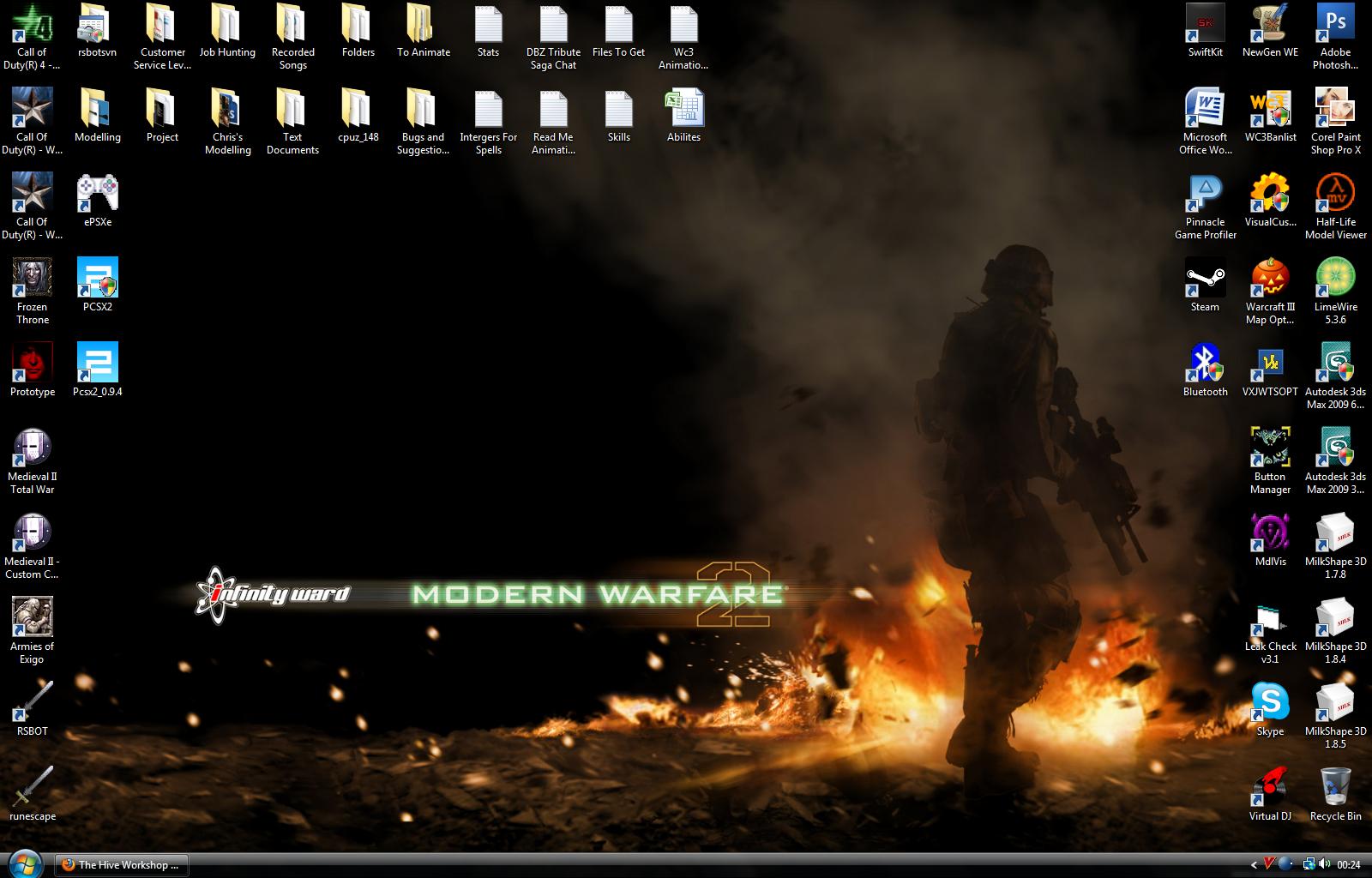Open the cpuz_148 folder
Image resolution: width=1372 pixels, height=878 pixels.
(x=358, y=117)
